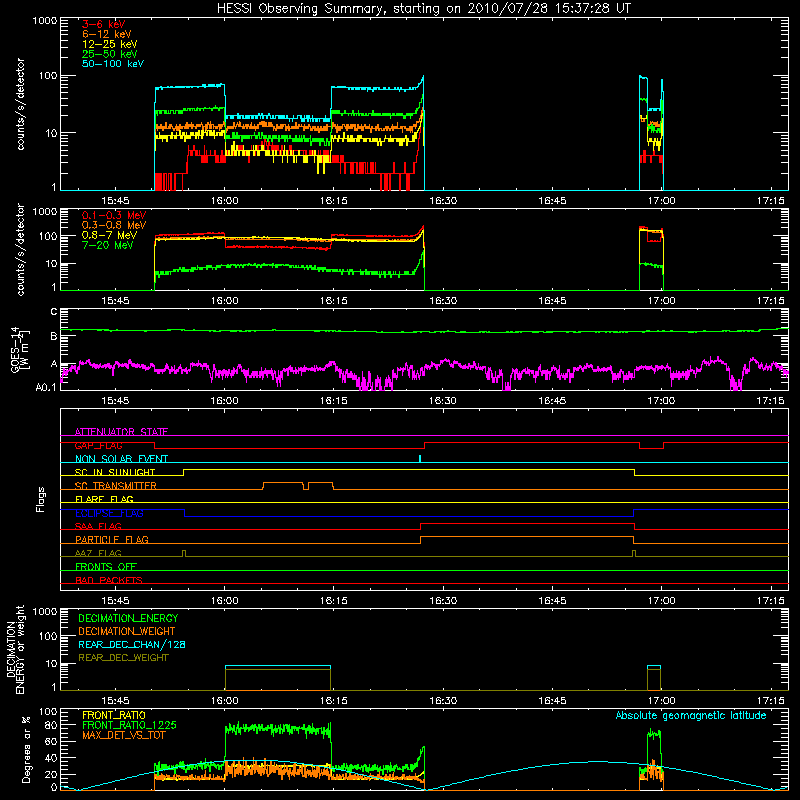
Task: Click the green FRONT_RATIO_1225 plateau near 16:07
Action: [x=278, y=729]
